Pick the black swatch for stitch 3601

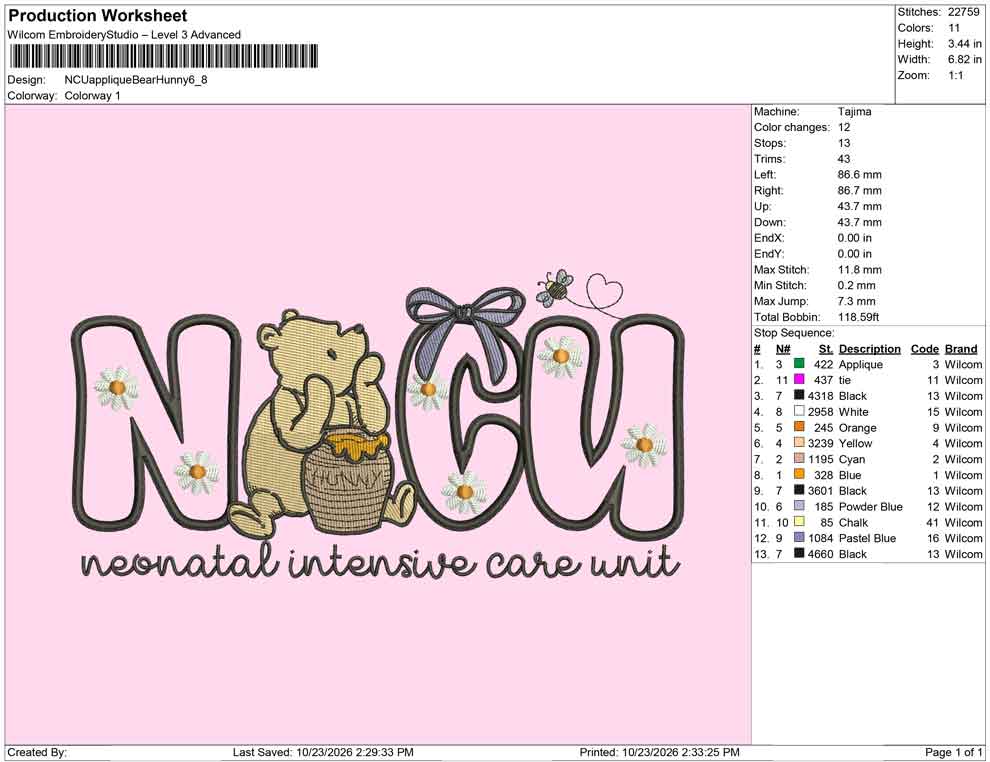799,490
